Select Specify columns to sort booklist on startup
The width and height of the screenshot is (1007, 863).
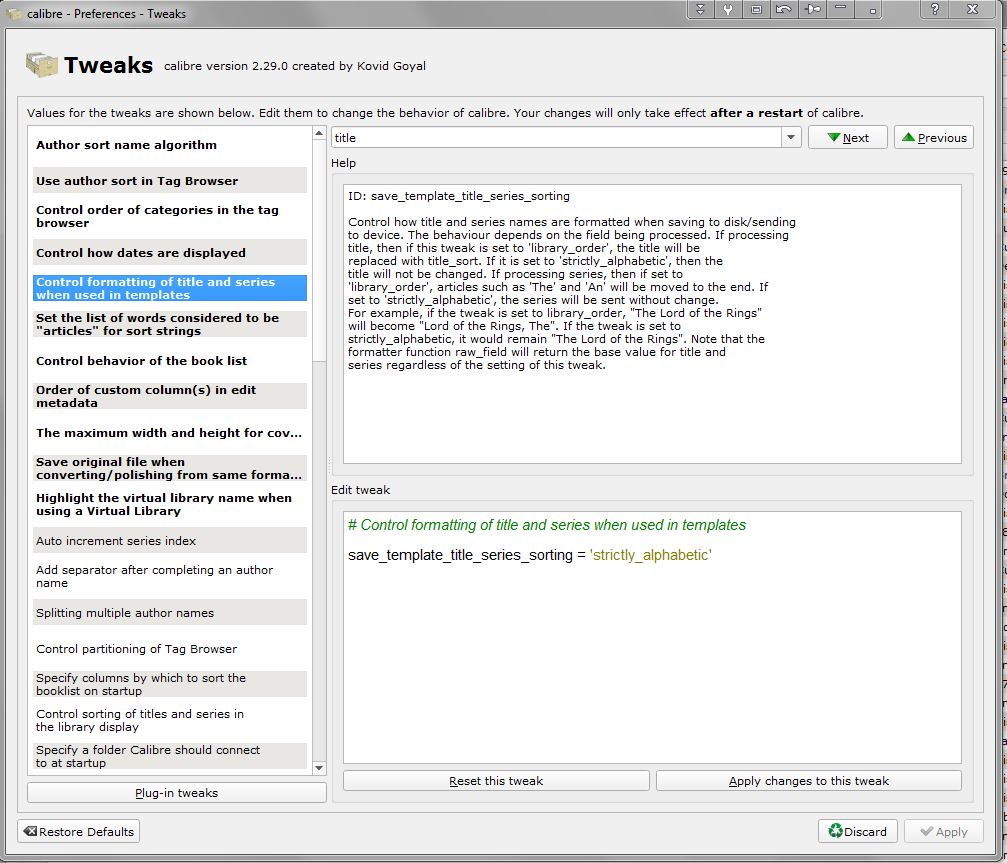tap(170, 684)
